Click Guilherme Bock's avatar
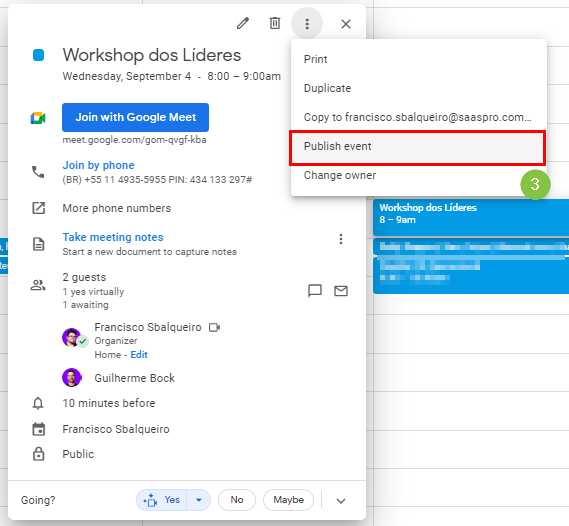The height and width of the screenshot is (526, 569). pyautogui.click(x=72, y=378)
